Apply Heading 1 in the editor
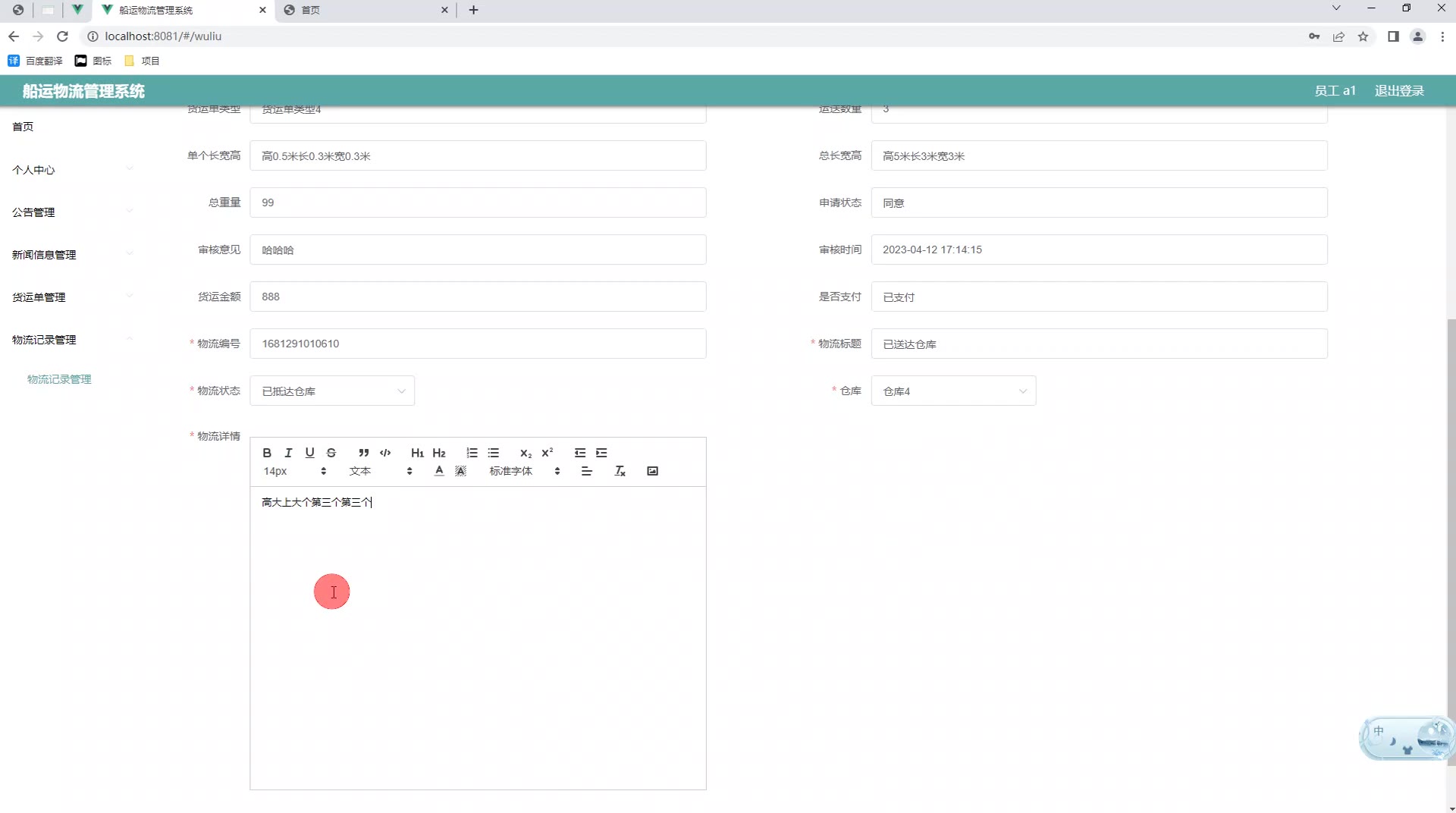The height and width of the screenshot is (813, 1456). [417, 453]
